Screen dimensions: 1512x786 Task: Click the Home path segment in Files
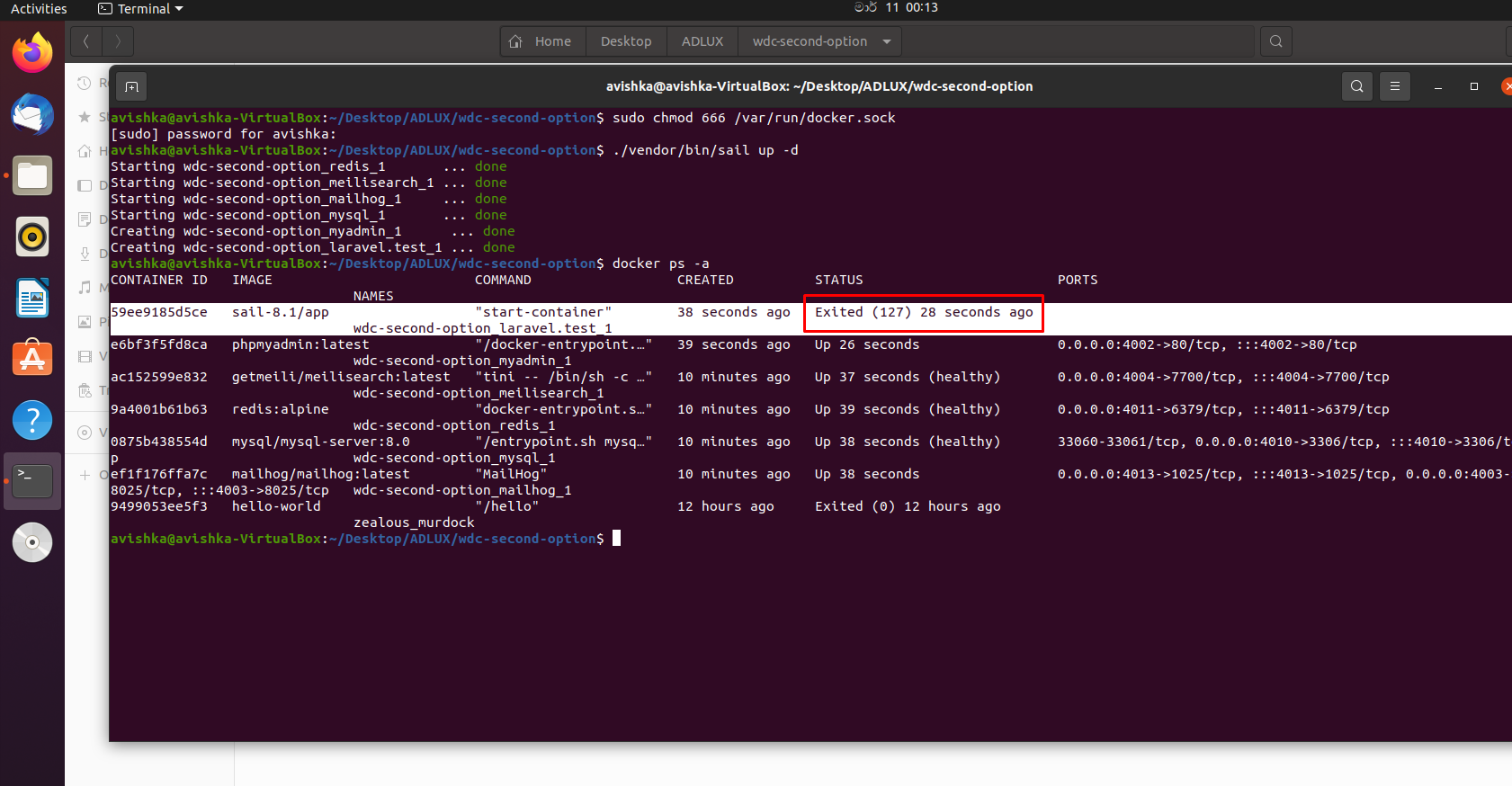(x=543, y=41)
